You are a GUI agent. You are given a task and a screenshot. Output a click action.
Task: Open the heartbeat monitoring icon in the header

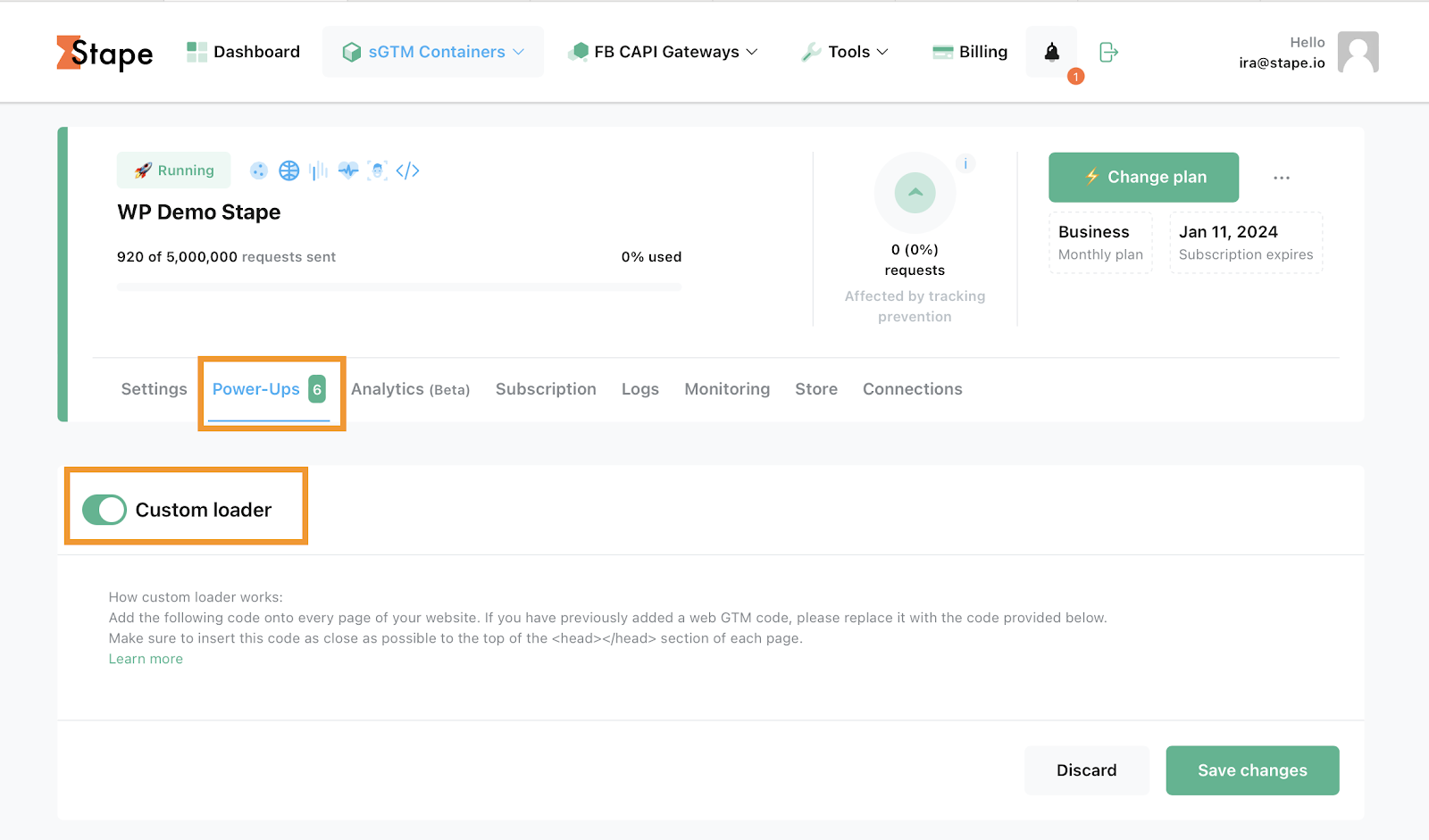pyautogui.click(x=348, y=170)
